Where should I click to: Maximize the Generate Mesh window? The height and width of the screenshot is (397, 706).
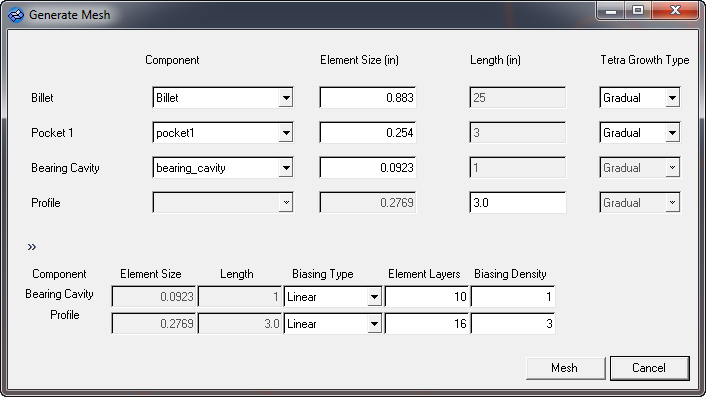638,10
